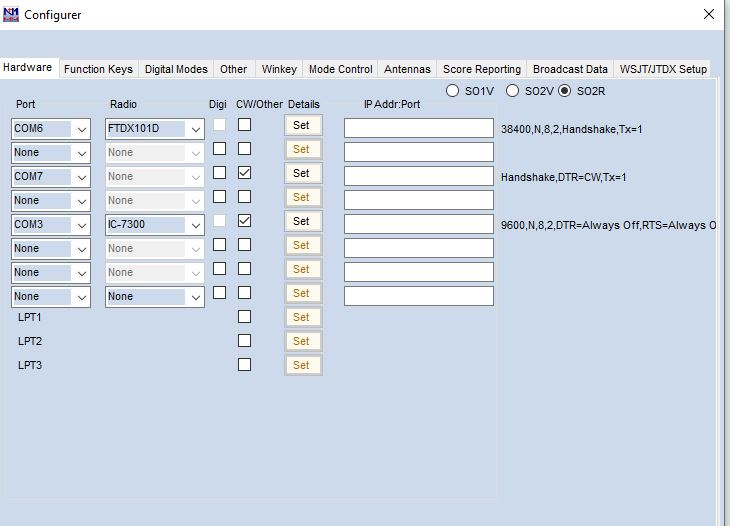Open the COM6 port dropdown
Viewport: 730px width, 526px height.
pyautogui.click(x=81, y=129)
